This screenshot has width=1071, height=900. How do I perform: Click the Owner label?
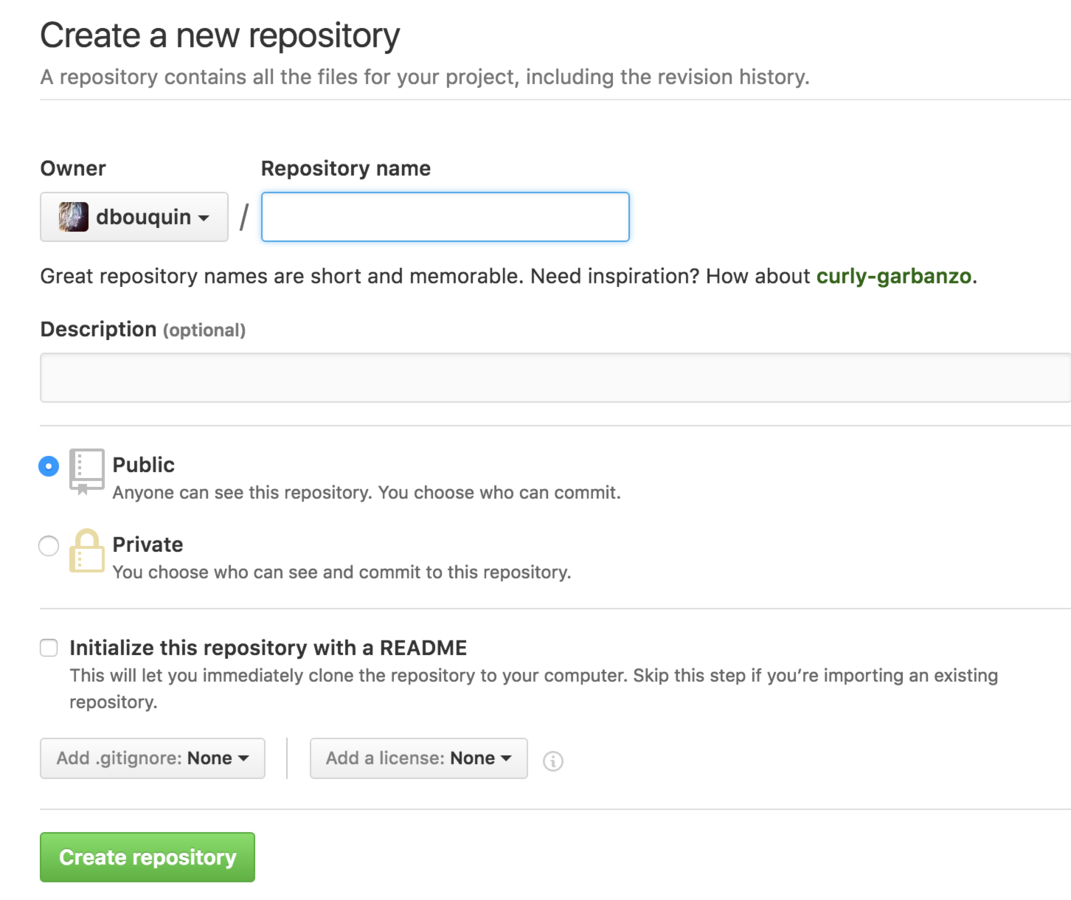pos(73,168)
